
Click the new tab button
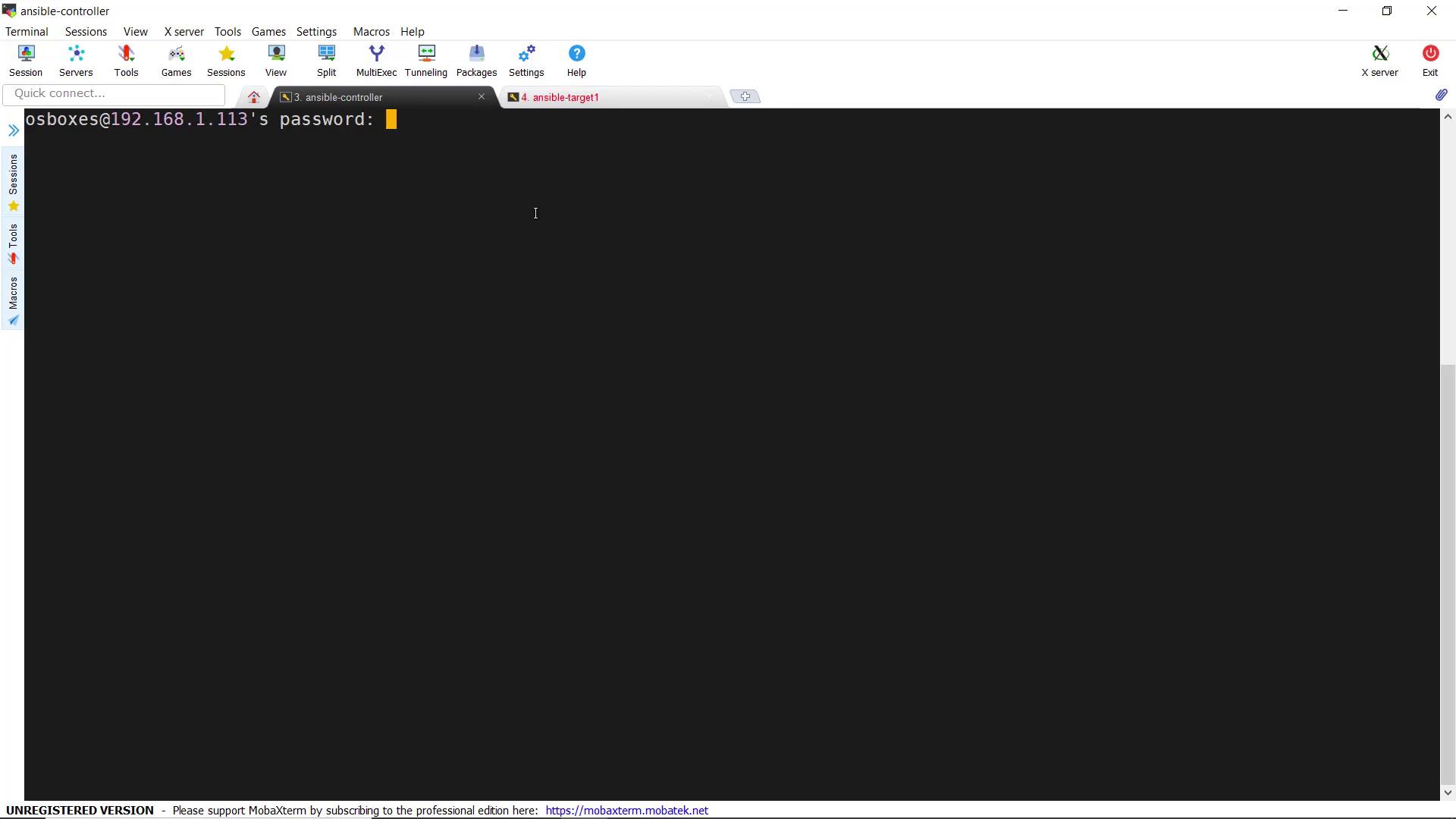(745, 96)
